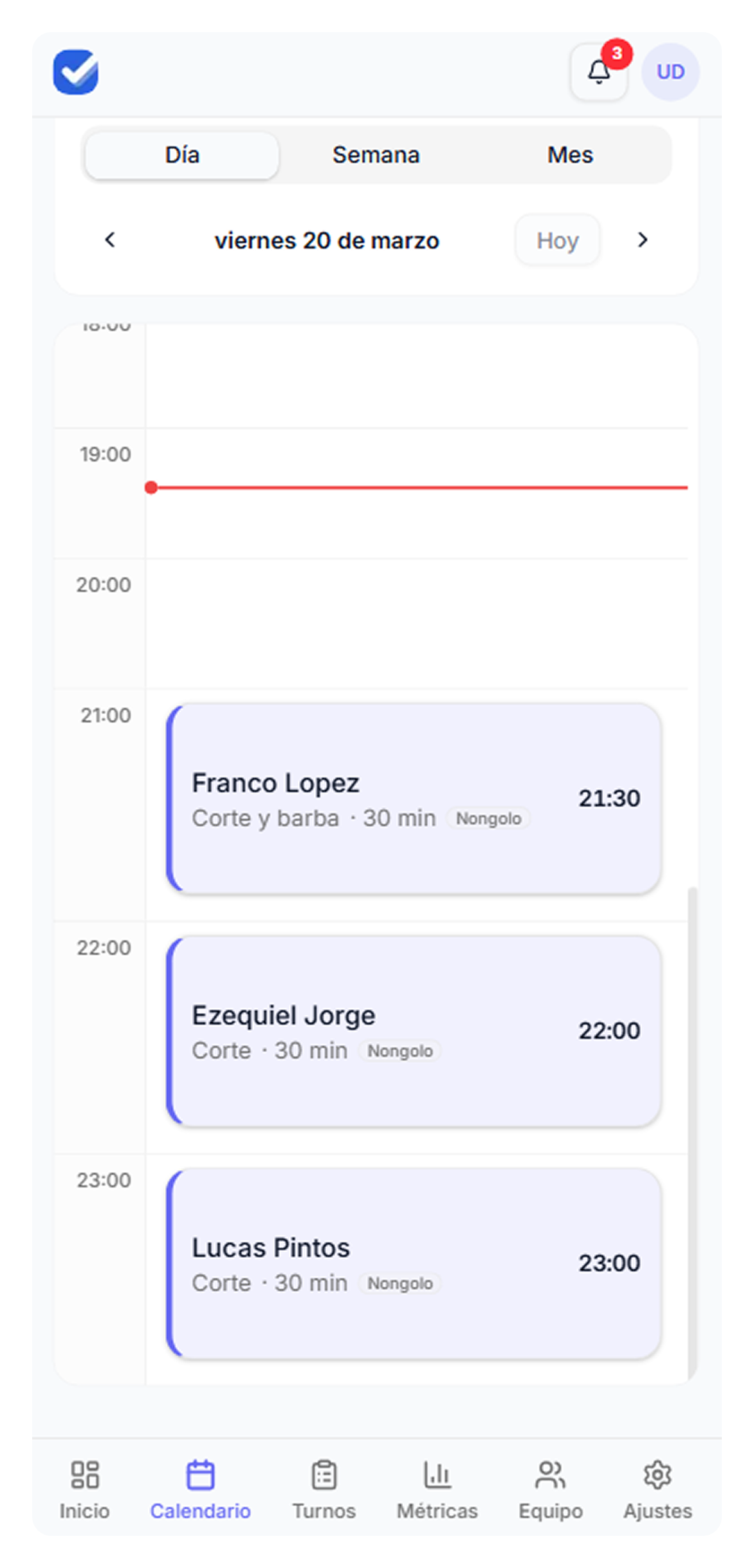Open Lucas Pintos appointment at 23:00
The height and width of the screenshot is (1568, 754).
[414, 1264]
